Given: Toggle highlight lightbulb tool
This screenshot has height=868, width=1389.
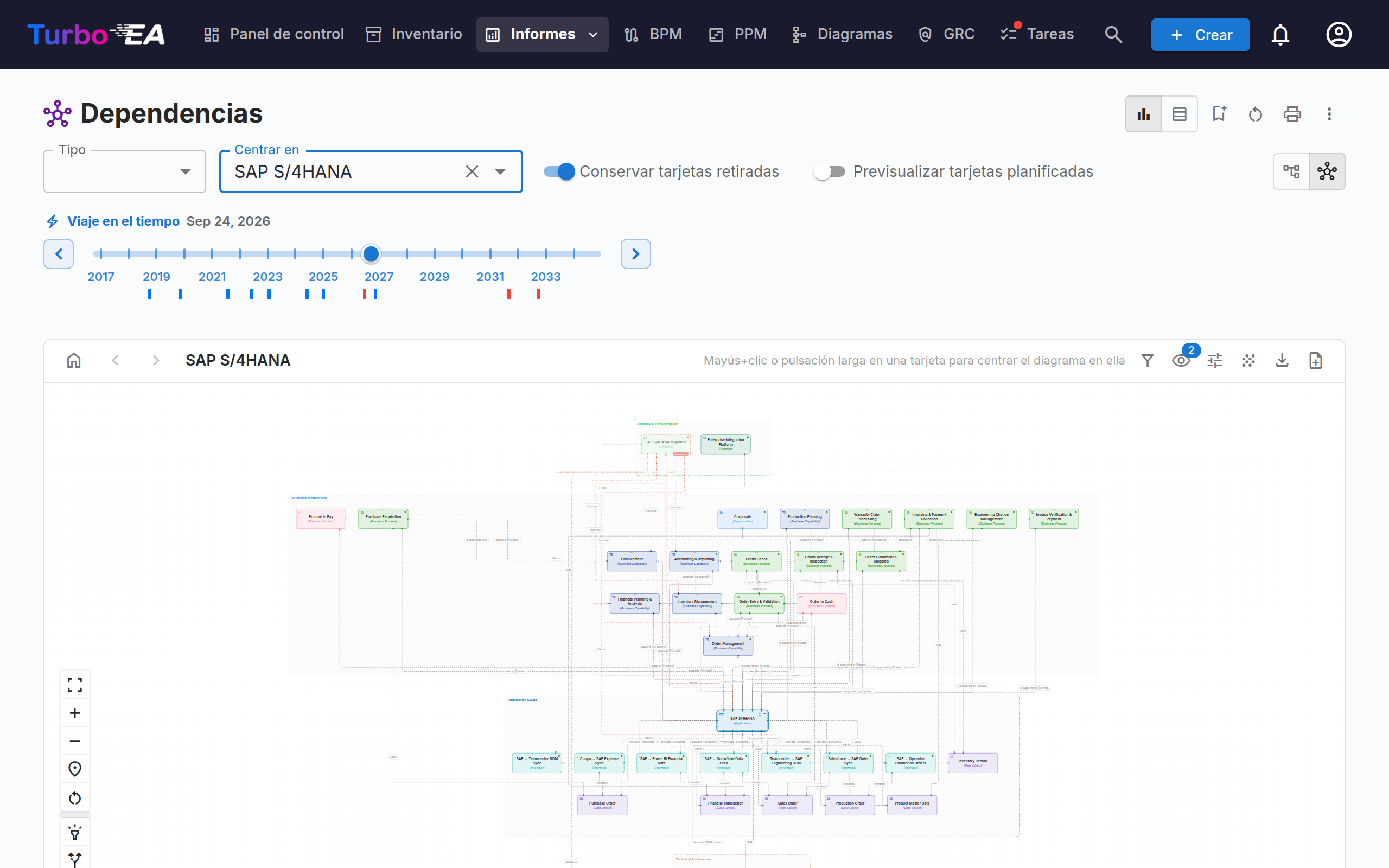Looking at the screenshot, I should coord(75,832).
